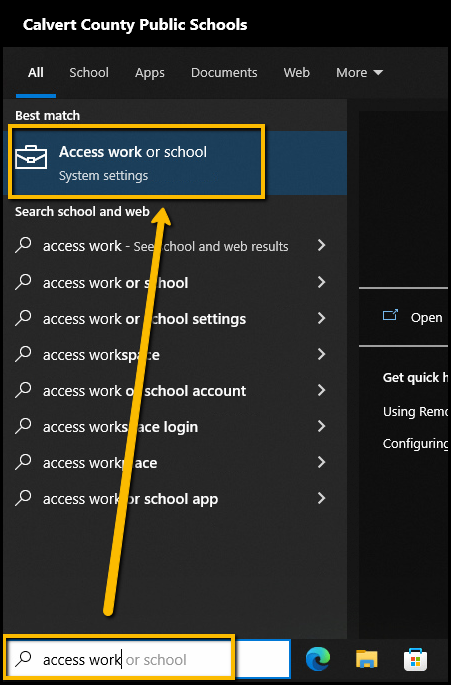Expand the More dropdown
Viewport: 451px width, 685px height.
coord(359,73)
